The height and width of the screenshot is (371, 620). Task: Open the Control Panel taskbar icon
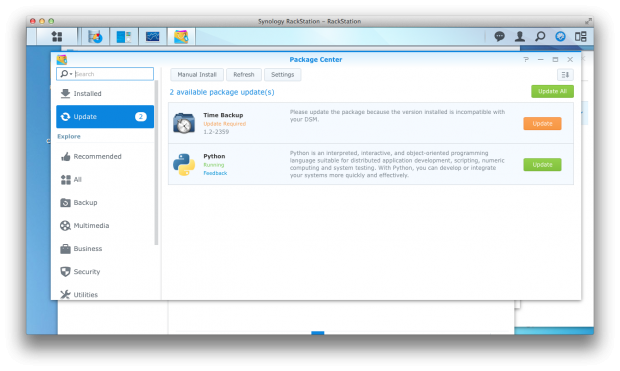click(124, 37)
